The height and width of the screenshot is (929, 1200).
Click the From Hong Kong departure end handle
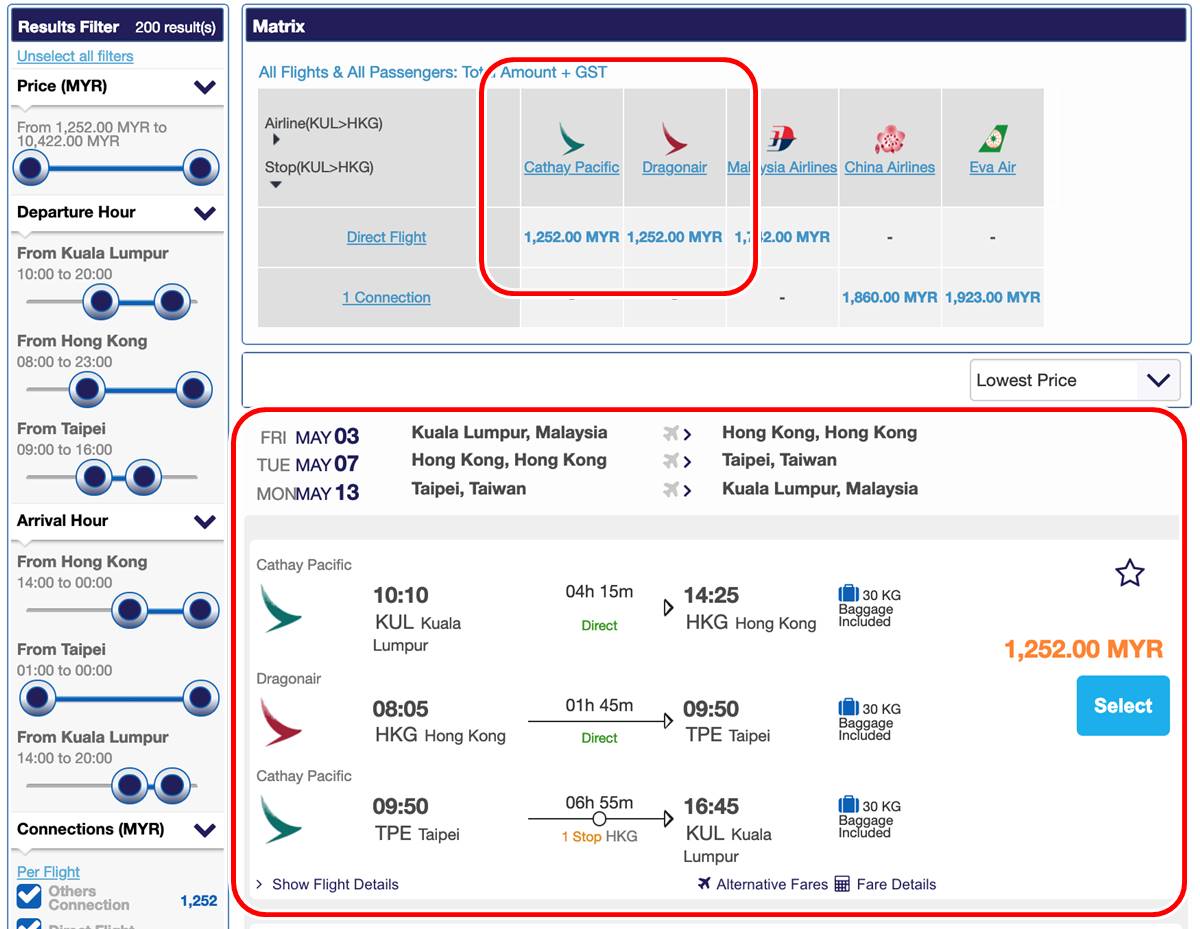[194, 388]
